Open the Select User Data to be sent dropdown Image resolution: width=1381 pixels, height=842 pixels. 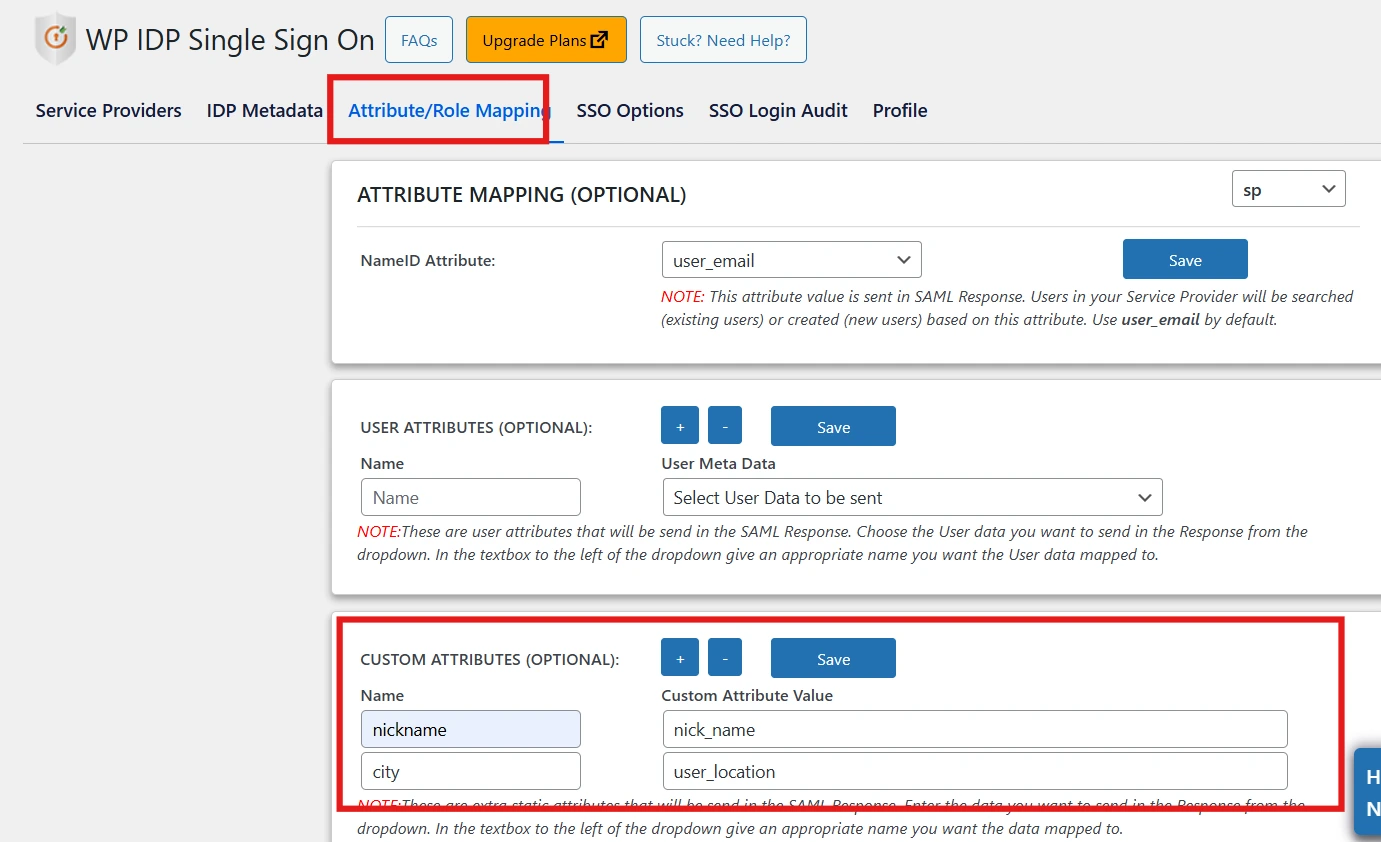[912, 497]
